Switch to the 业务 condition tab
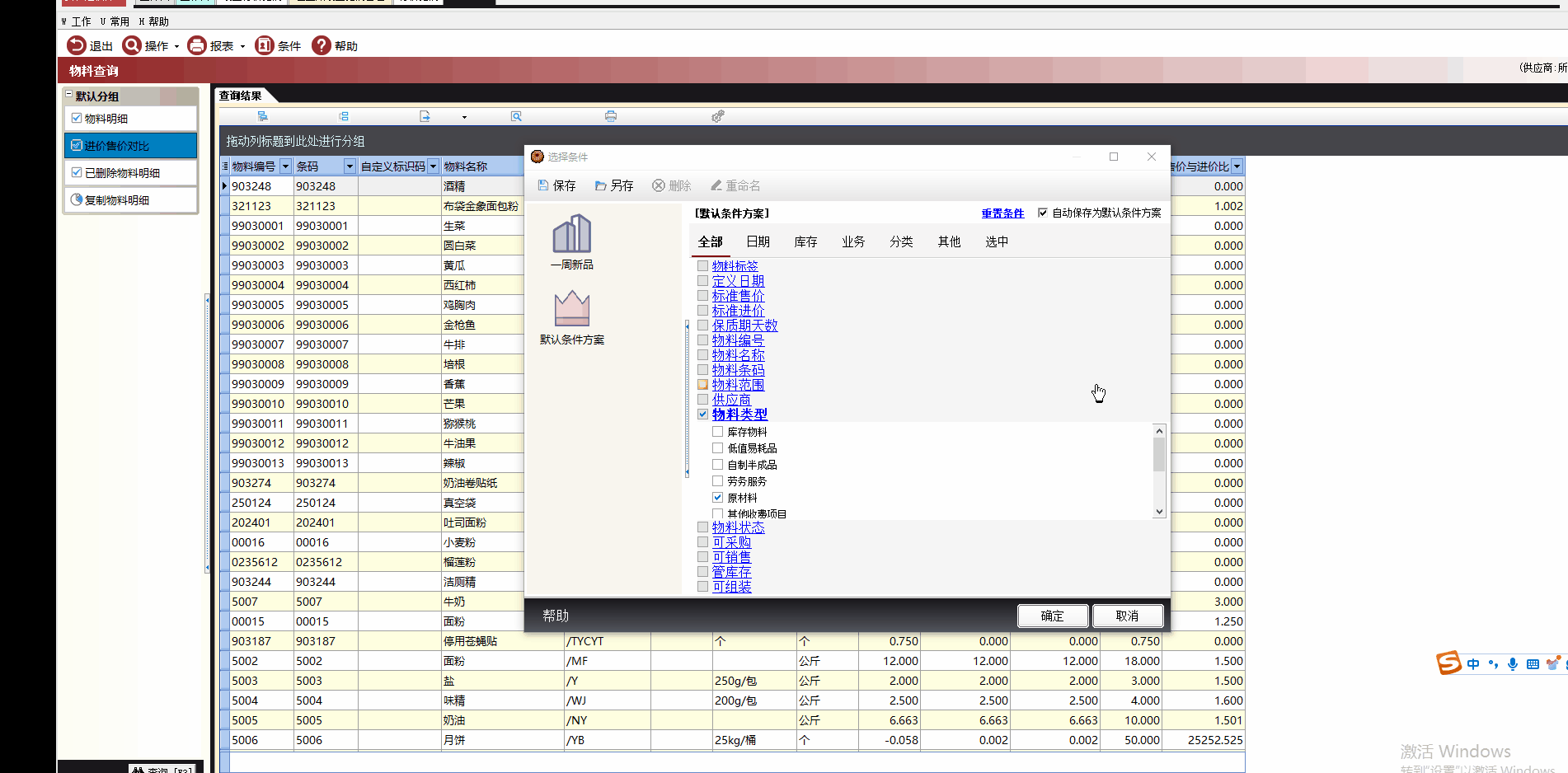The width and height of the screenshot is (1568, 773). (x=853, y=241)
